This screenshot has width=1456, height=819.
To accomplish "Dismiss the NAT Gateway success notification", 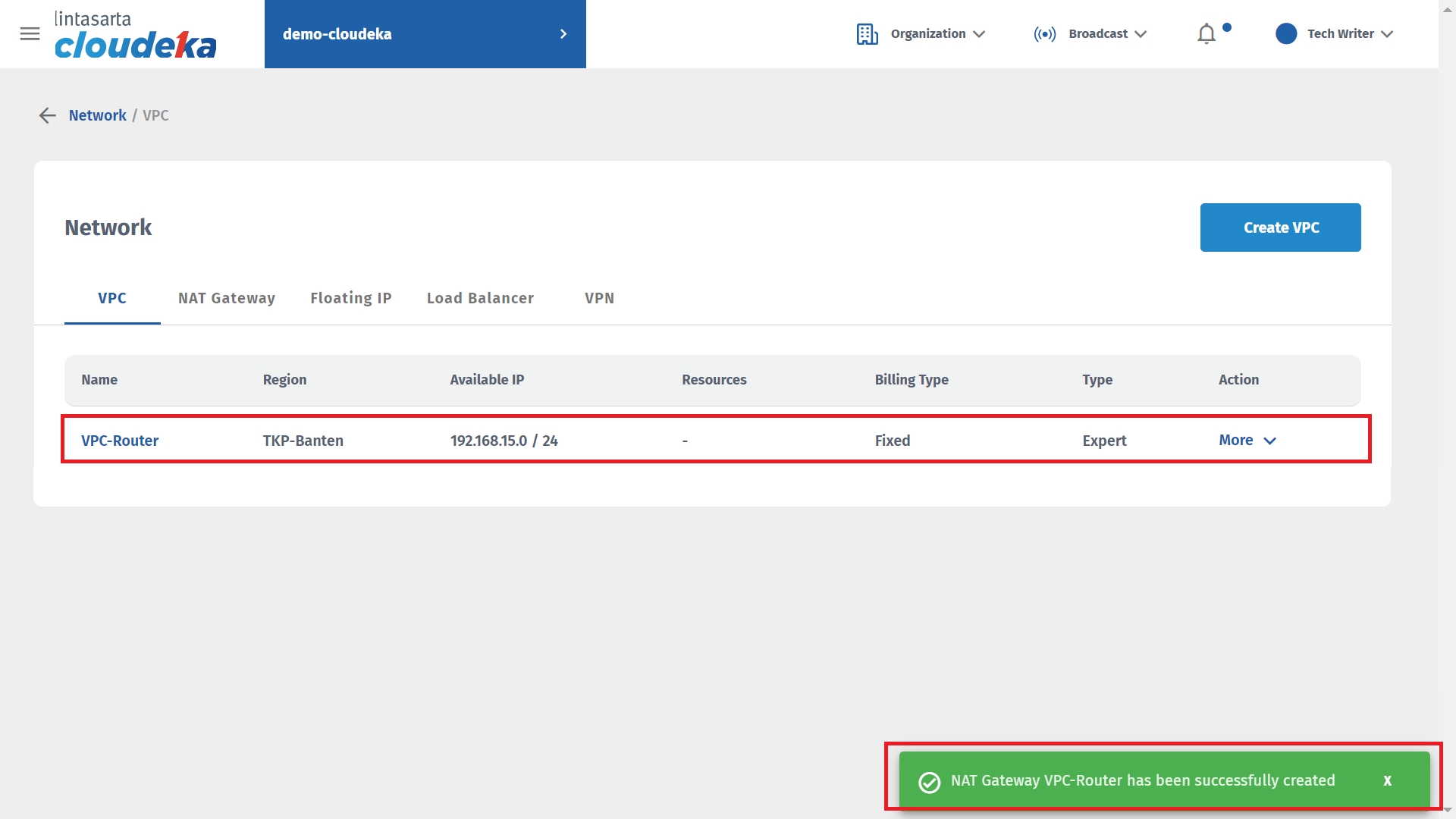I will 1387,780.
